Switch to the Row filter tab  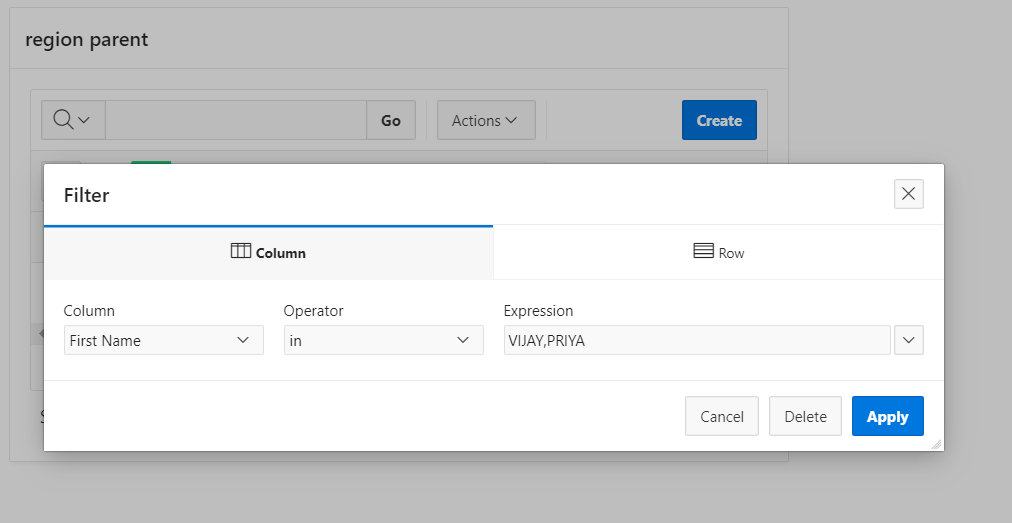pos(718,252)
